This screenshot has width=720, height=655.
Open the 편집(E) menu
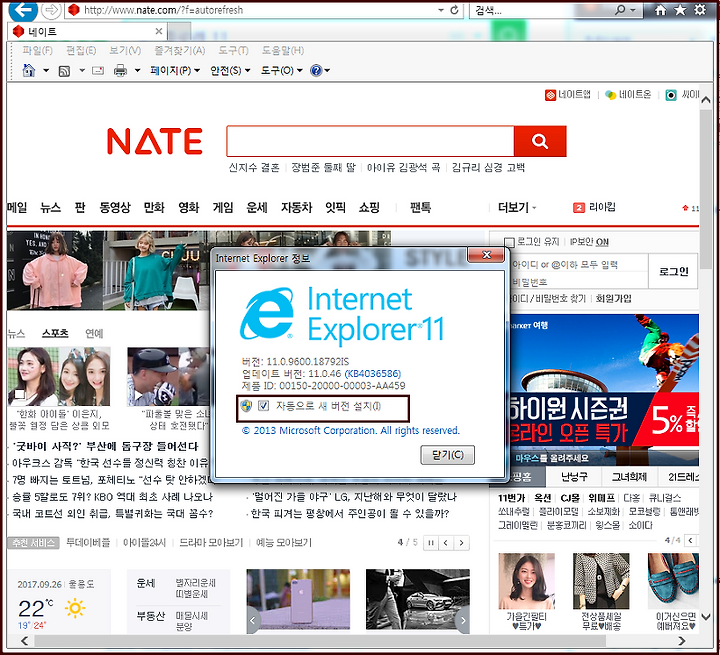(81, 51)
